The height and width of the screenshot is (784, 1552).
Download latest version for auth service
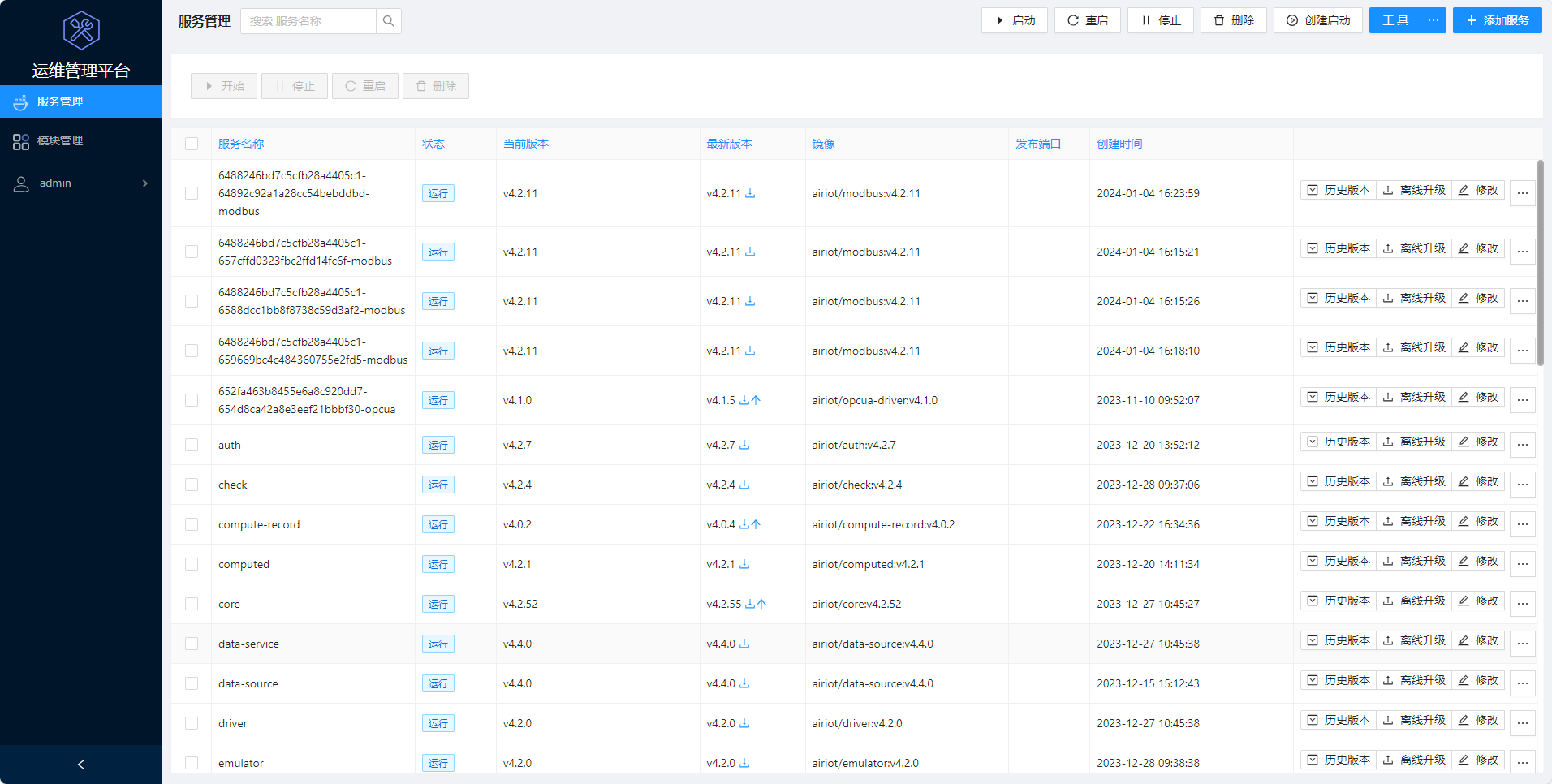point(744,445)
